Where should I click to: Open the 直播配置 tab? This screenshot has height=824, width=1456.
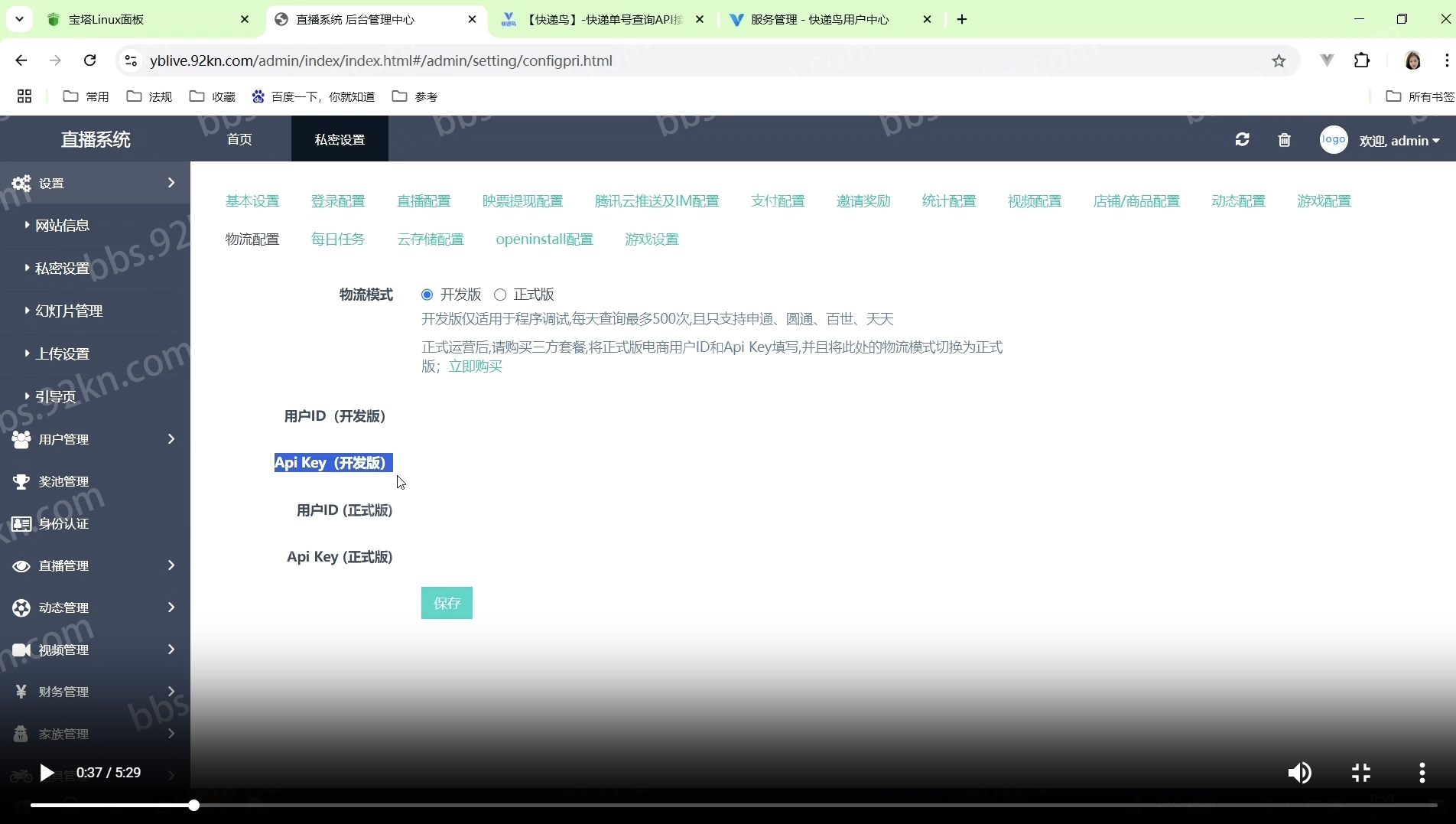(x=424, y=201)
